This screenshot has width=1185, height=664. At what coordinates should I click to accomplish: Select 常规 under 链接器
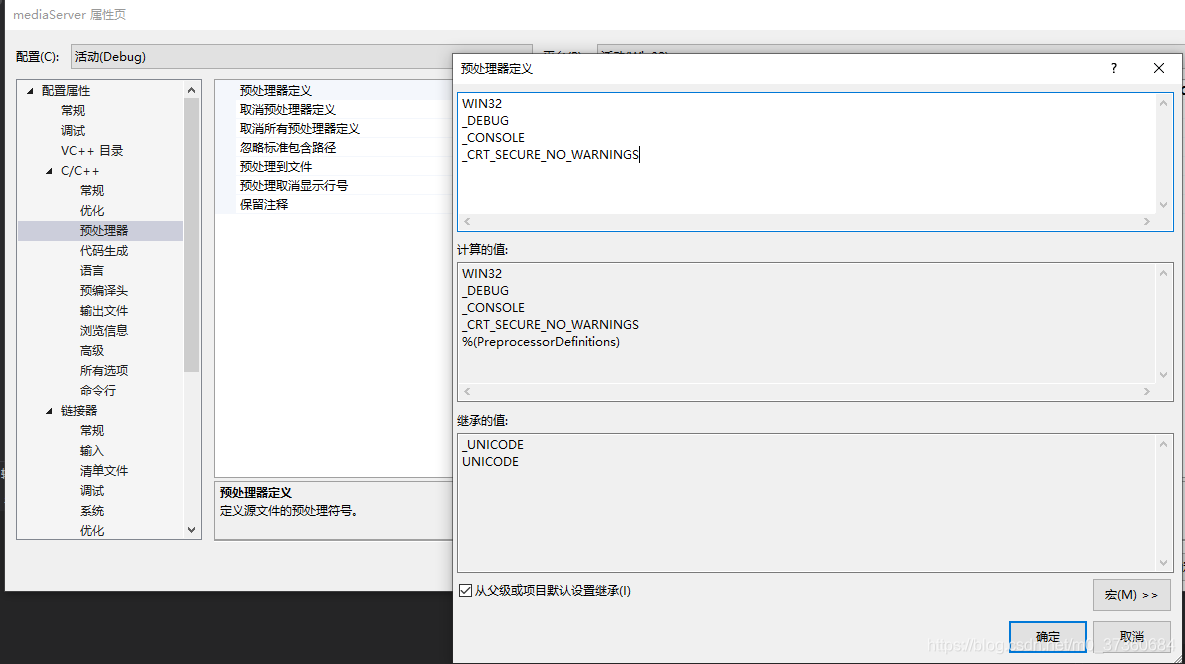[x=92, y=431]
